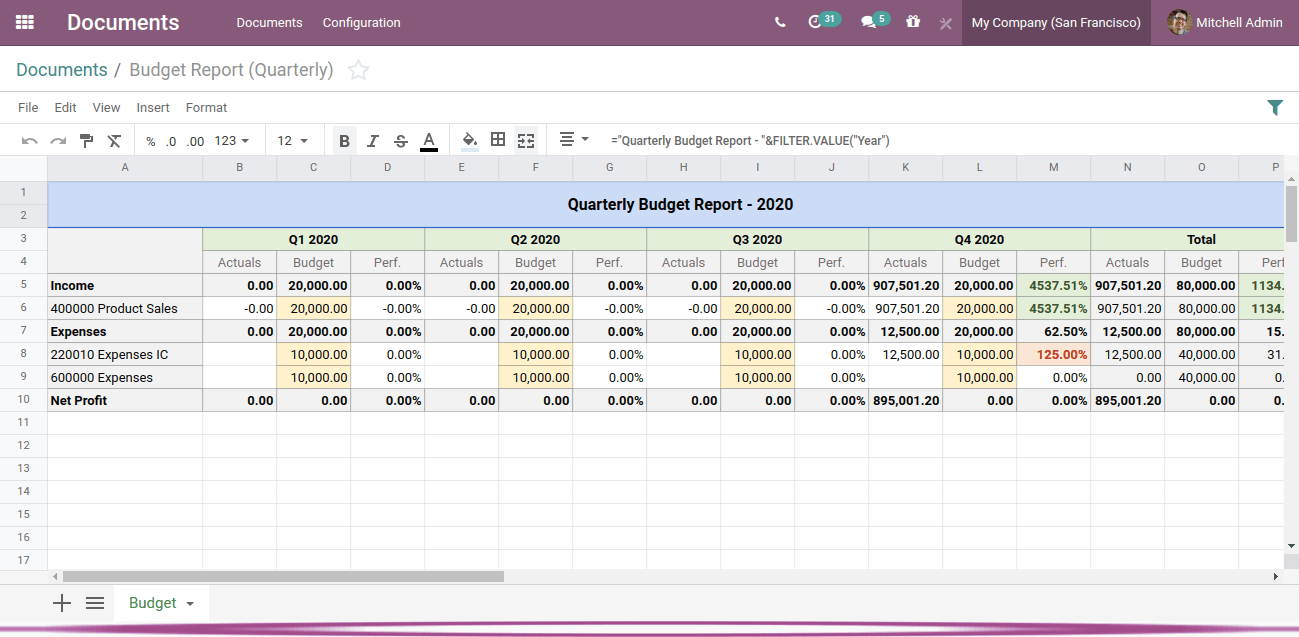
Task: Select the Net Profit 895,001.20 cell under Q4
Action: 906,400
